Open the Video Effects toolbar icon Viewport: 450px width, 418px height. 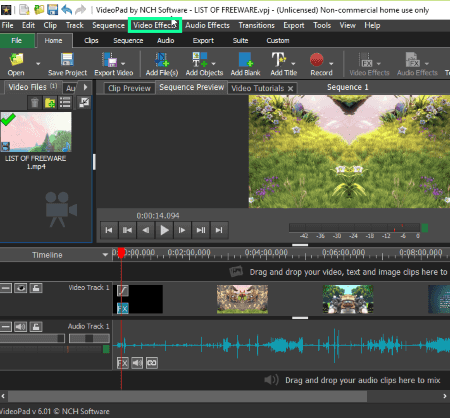[366, 60]
